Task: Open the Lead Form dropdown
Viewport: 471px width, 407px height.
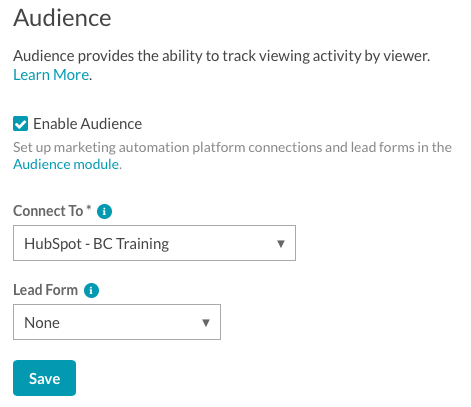Action: [x=117, y=322]
